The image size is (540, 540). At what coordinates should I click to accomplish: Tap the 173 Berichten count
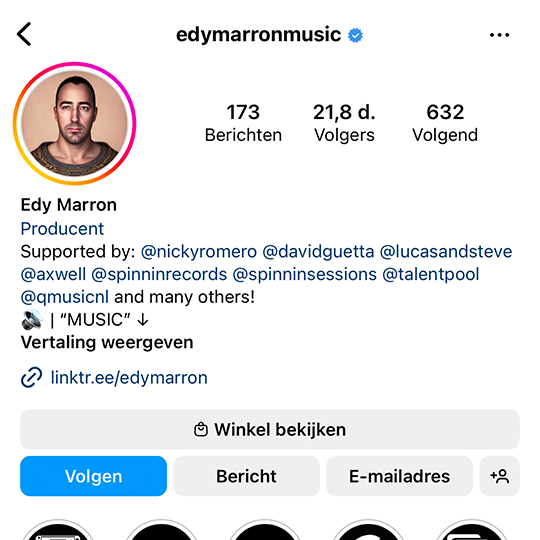243,123
